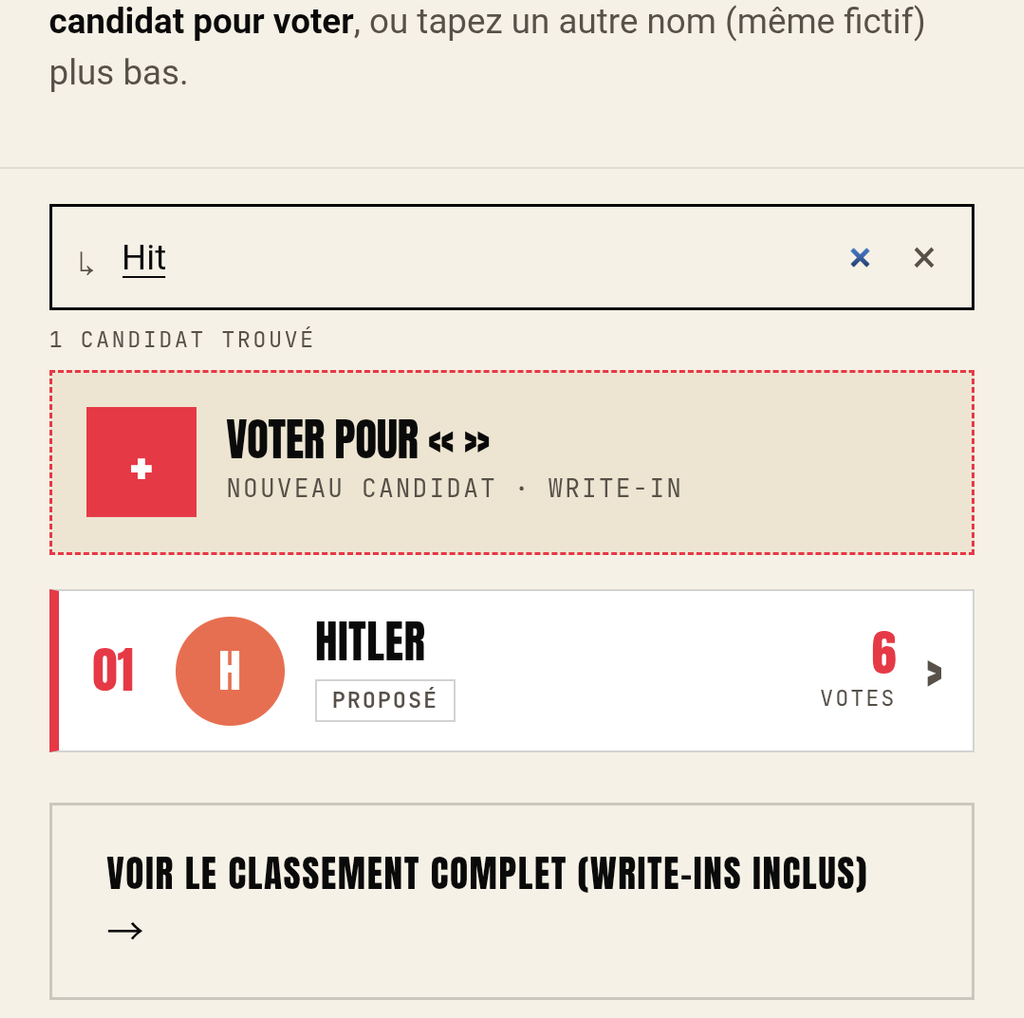Click the right arrow under classement complet

click(x=125, y=930)
